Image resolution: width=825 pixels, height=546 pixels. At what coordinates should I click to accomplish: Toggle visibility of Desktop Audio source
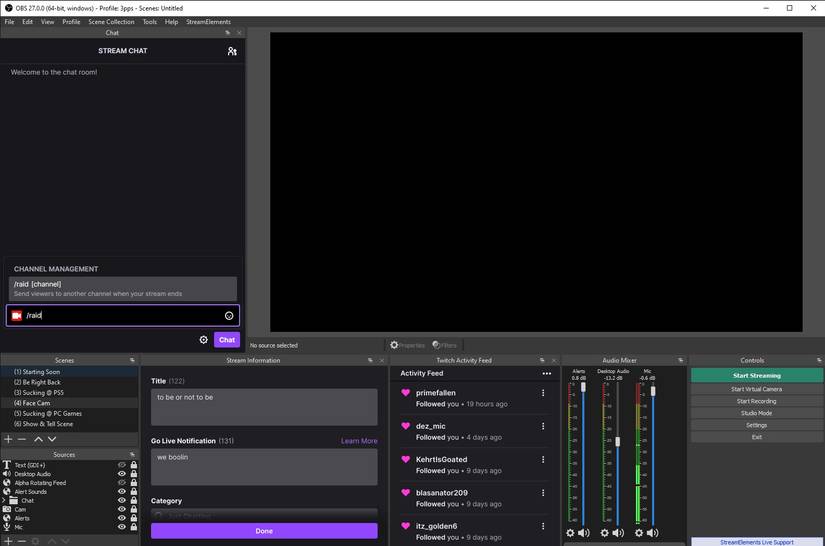tap(122, 474)
